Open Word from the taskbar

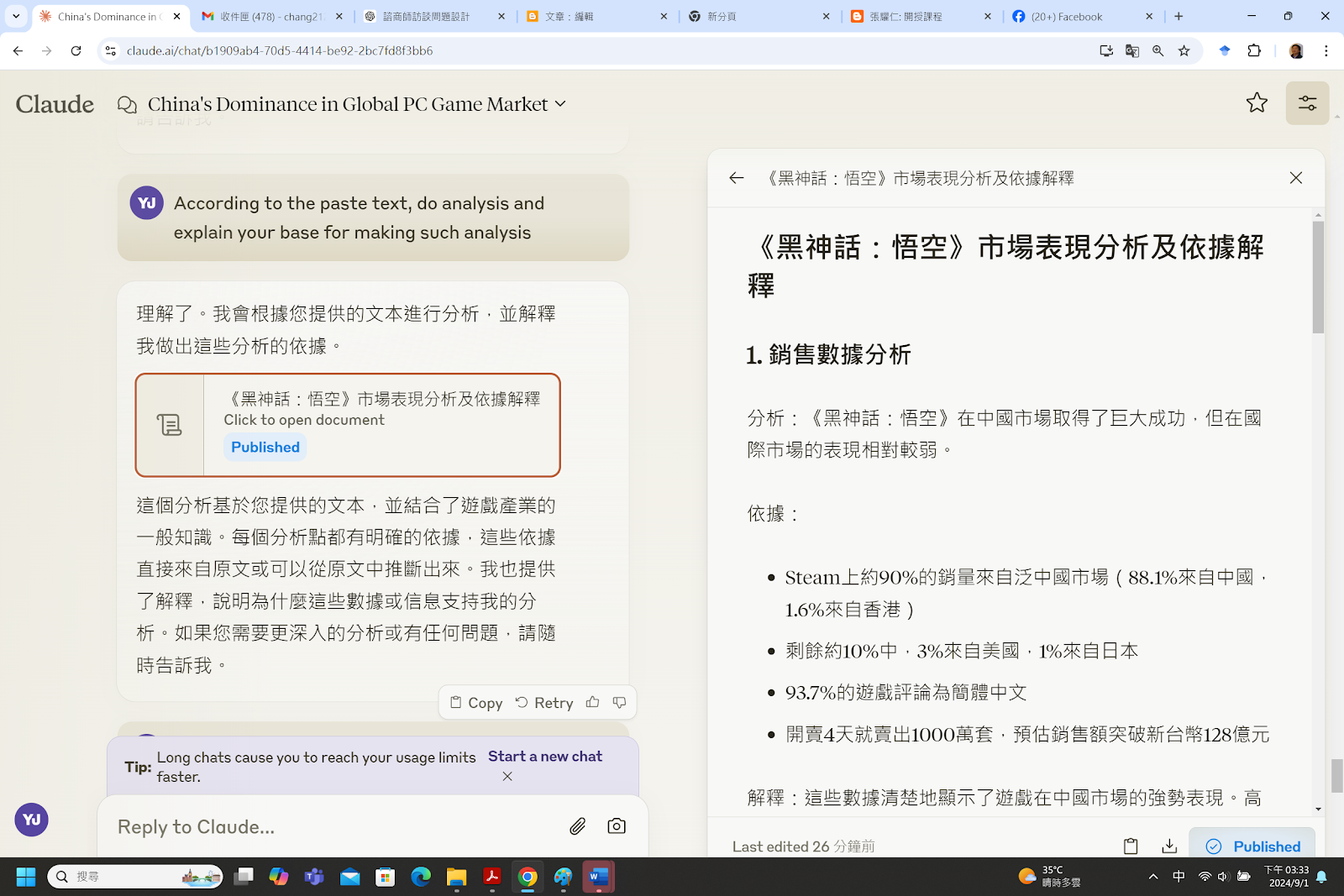click(598, 877)
